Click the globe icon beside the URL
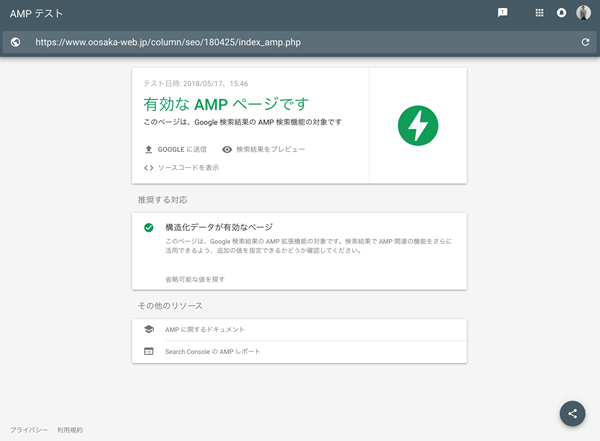 16,42
